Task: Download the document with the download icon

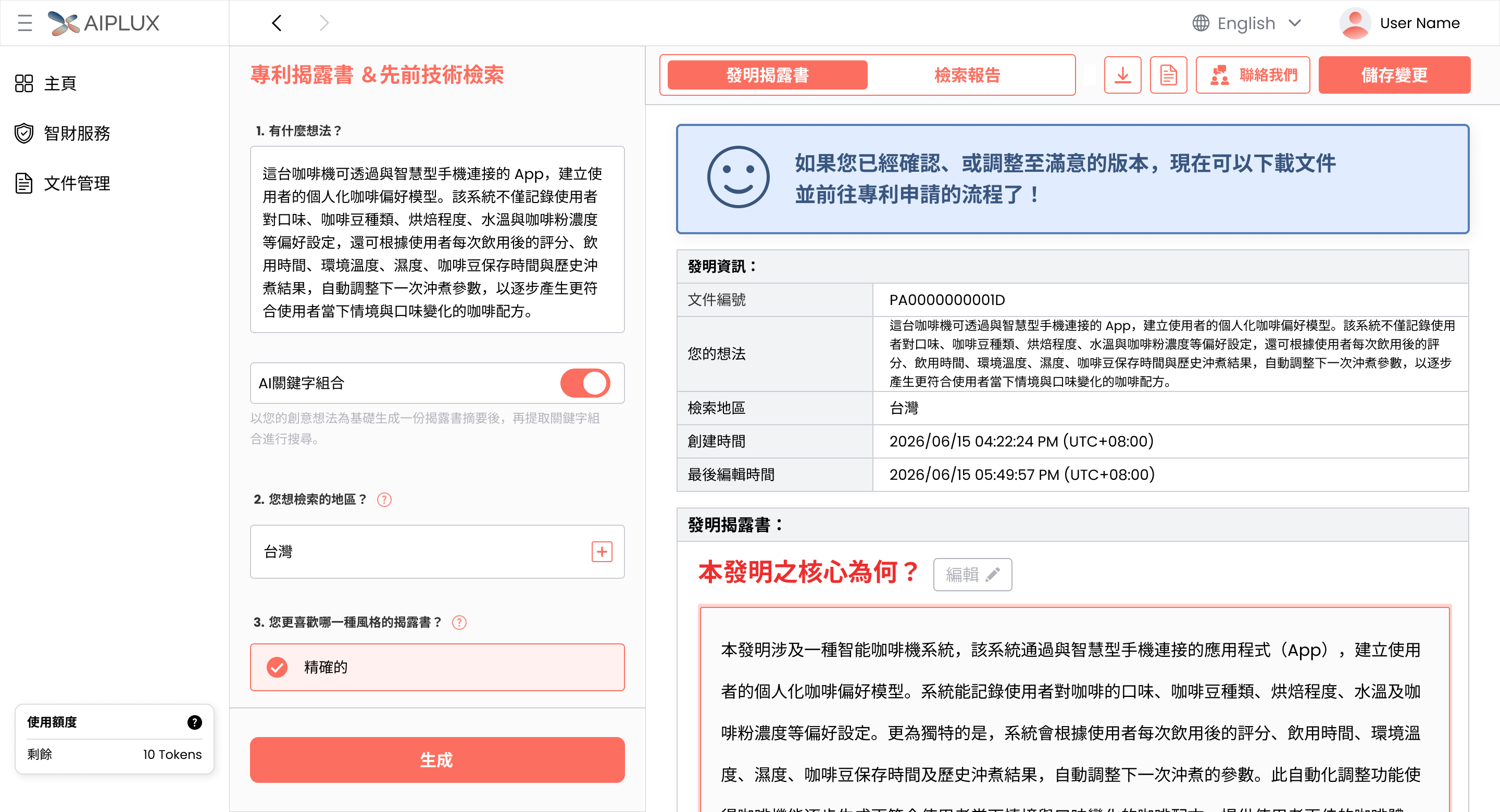Action: (1122, 75)
